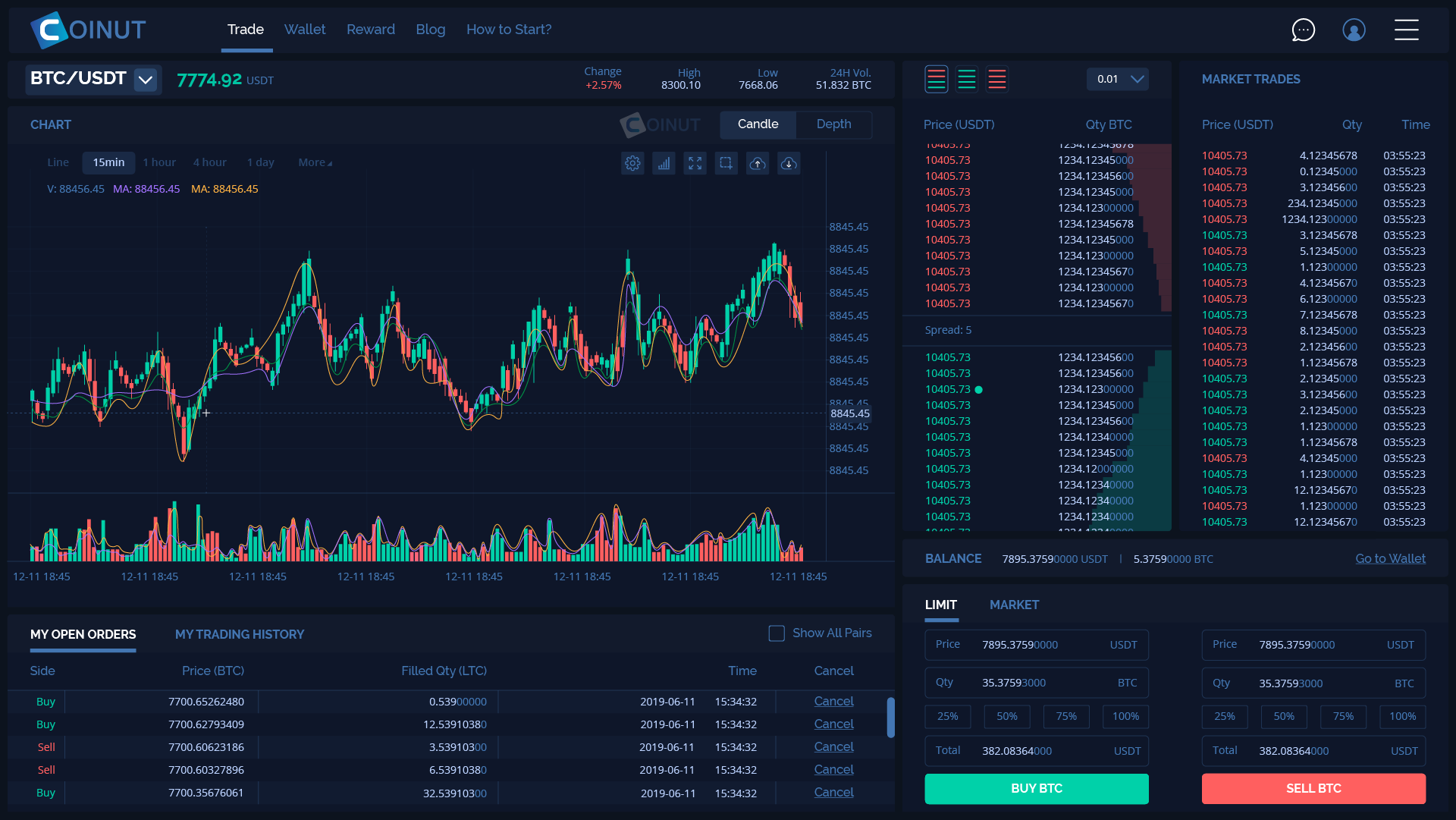Set buy quantity to 100%
Screen dimensions: 1456x820
pos(1125,717)
